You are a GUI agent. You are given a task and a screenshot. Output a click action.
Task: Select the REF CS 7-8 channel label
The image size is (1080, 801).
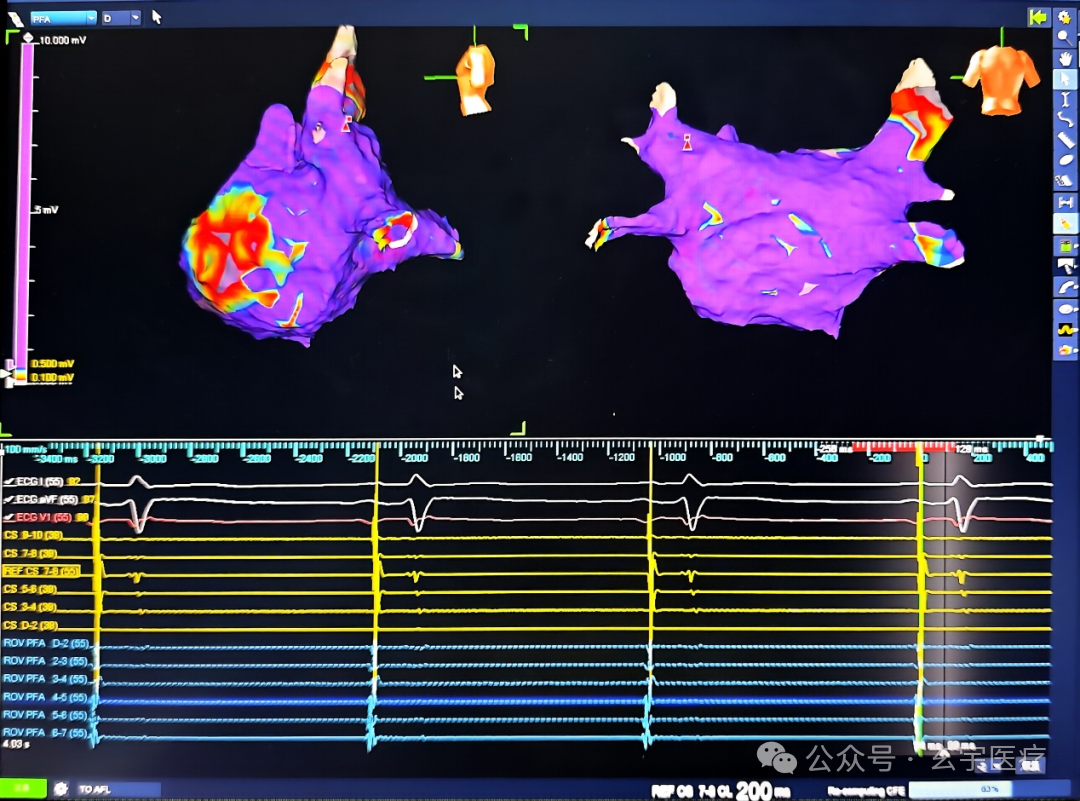click(41, 571)
